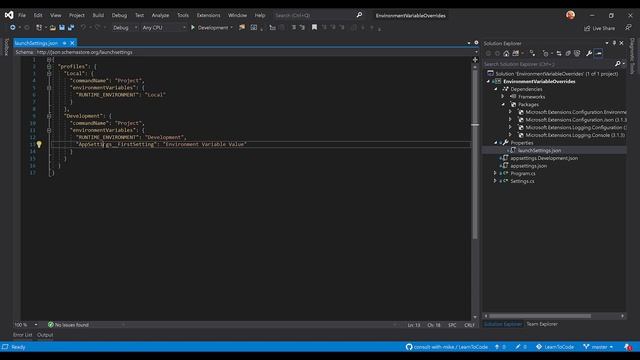The width and height of the screenshot is (640, 360).
Task: Collapse the EnvironmentVariableOverrides project node
Action: pyautogui.click(x=489, y=82)
